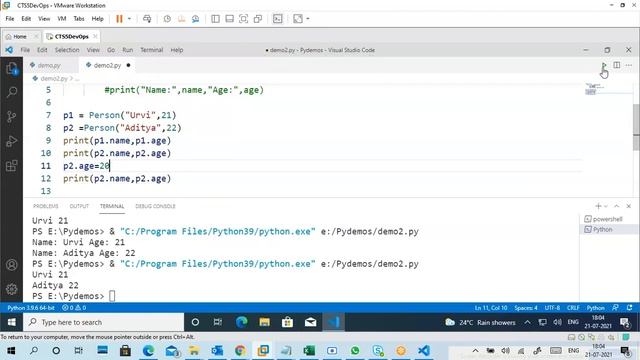640x360 pixels.
Task: Open WhatsApp on host taskbar
Action: (355, 351)
